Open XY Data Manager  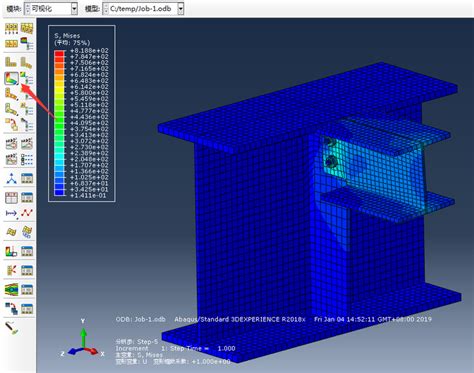[27, 197]
